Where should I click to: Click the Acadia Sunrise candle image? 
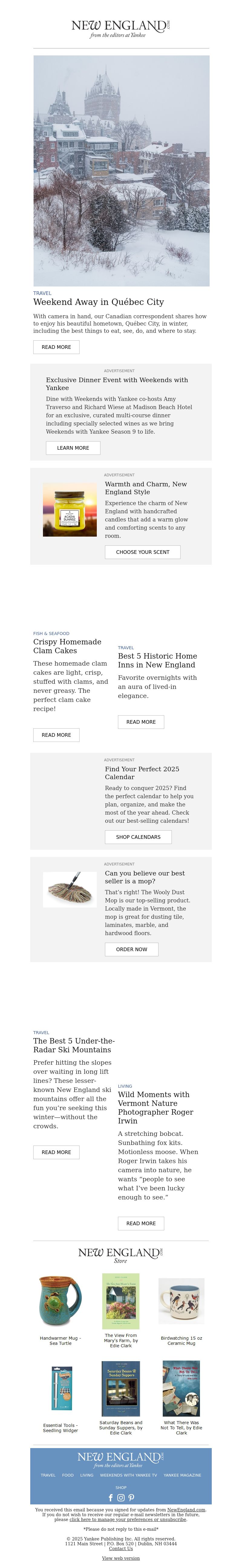[x=69, y=509]
